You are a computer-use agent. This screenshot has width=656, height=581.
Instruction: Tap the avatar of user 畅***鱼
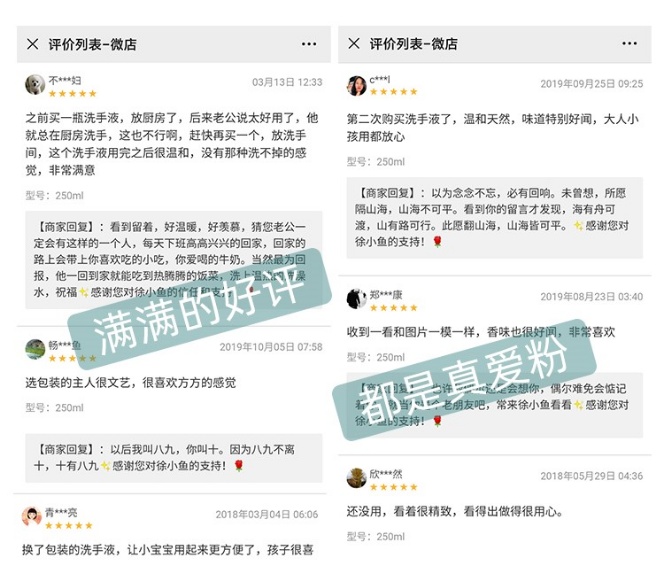[x=35, y=349]
